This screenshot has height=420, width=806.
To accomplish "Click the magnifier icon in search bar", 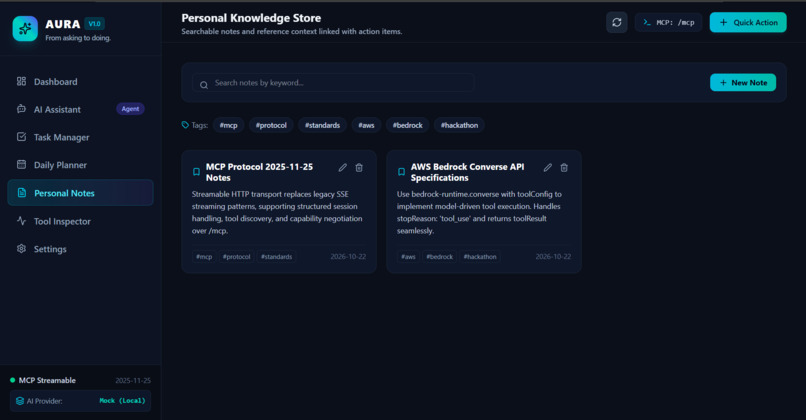I will click(x=204, y=85).
